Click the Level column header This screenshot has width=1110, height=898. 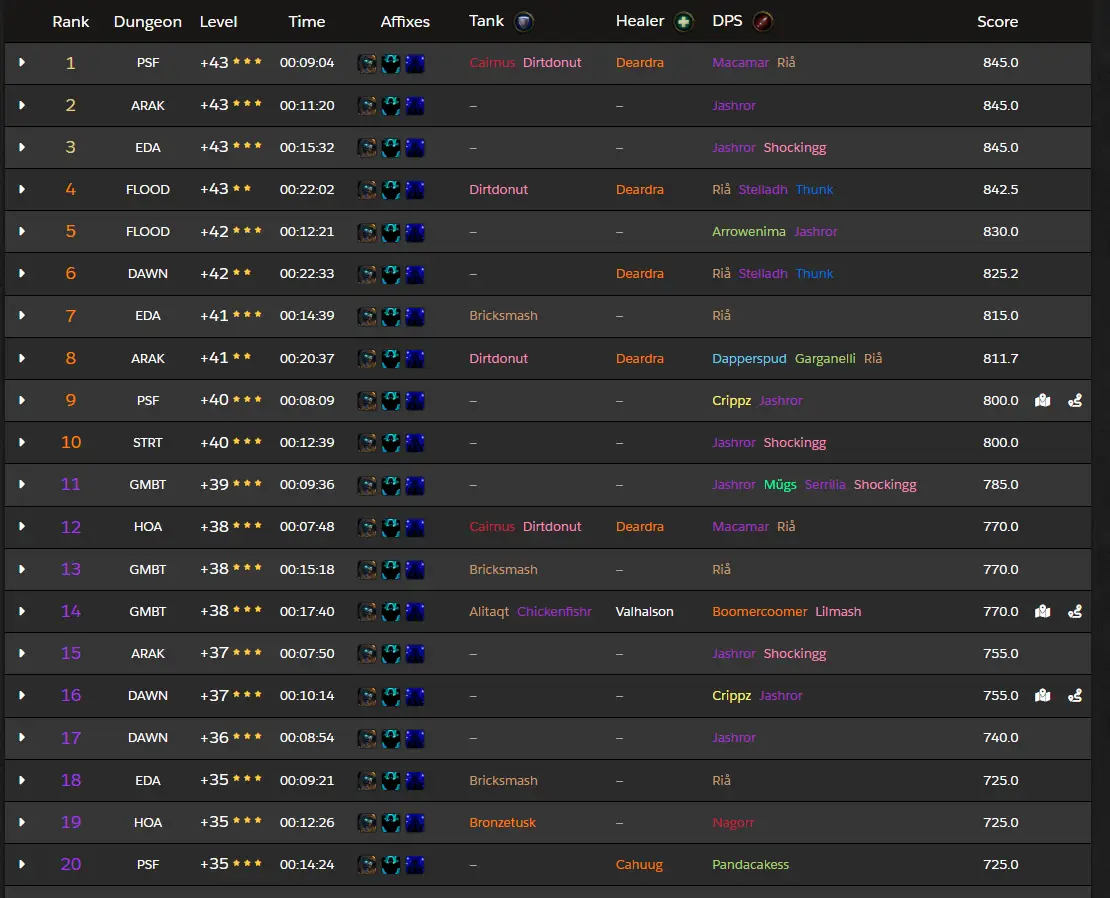pos(219,22)
